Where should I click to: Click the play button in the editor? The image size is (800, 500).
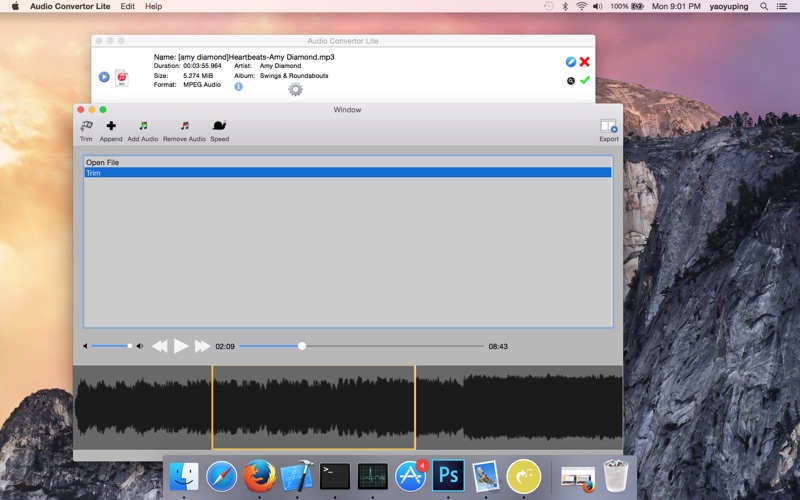(181, 346)
